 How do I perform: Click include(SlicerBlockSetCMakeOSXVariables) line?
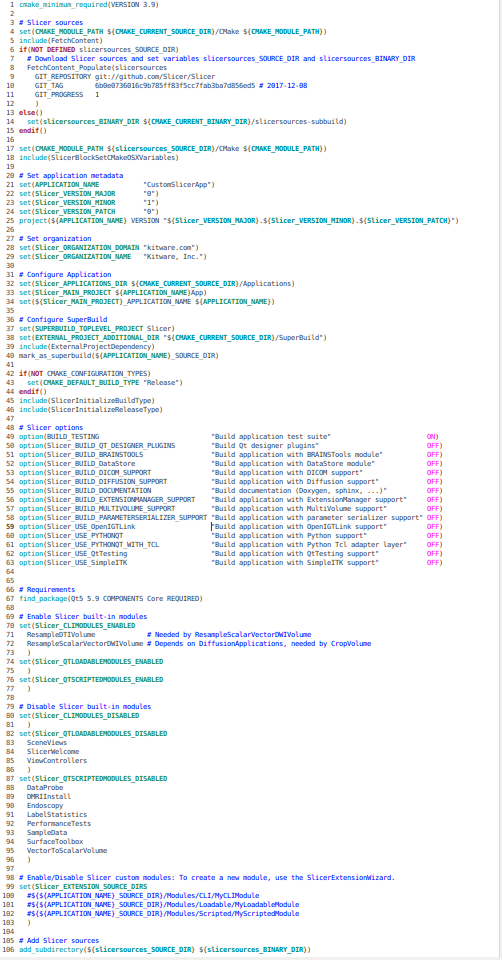click(99, 157)
